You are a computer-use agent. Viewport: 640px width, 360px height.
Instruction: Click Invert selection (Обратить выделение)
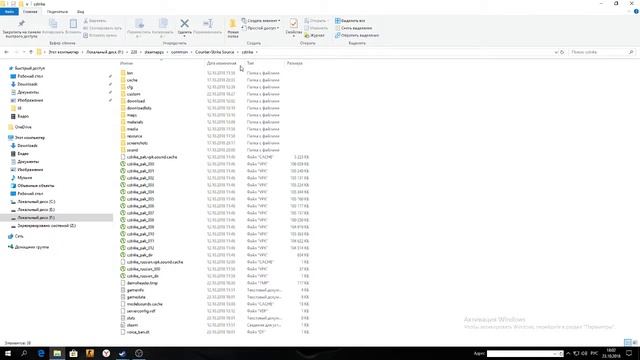(x=357, y=36)
